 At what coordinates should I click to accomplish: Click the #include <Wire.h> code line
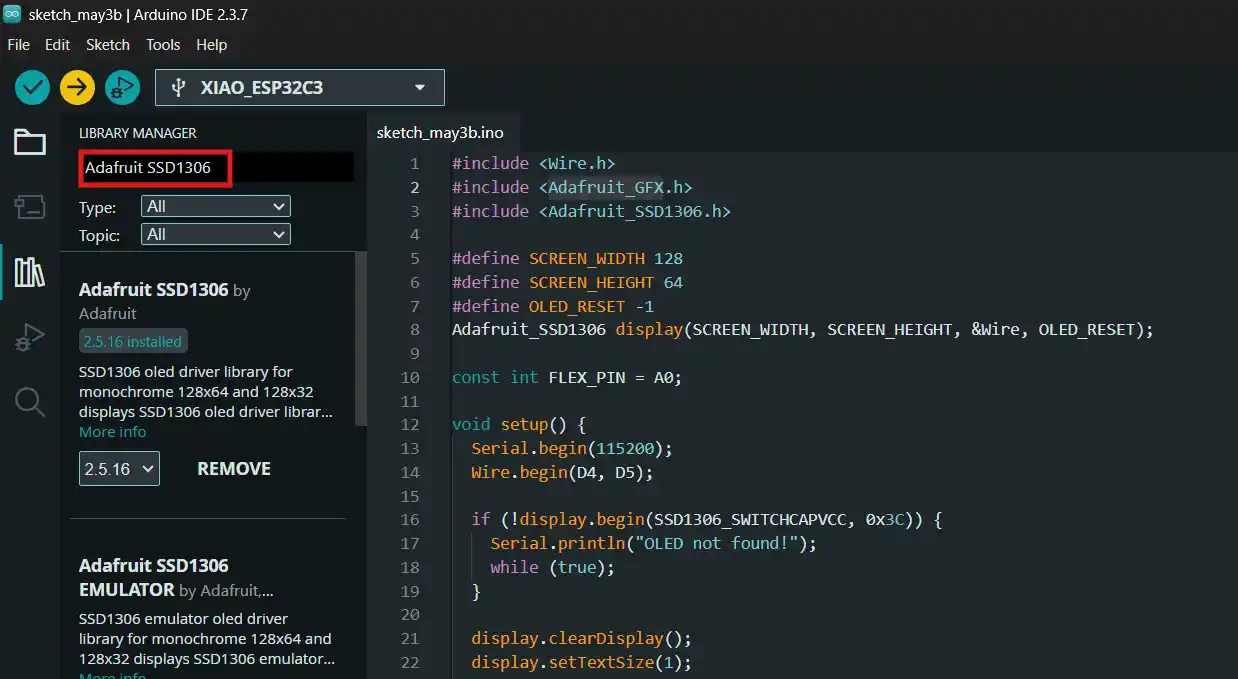(x=533, y=163)
